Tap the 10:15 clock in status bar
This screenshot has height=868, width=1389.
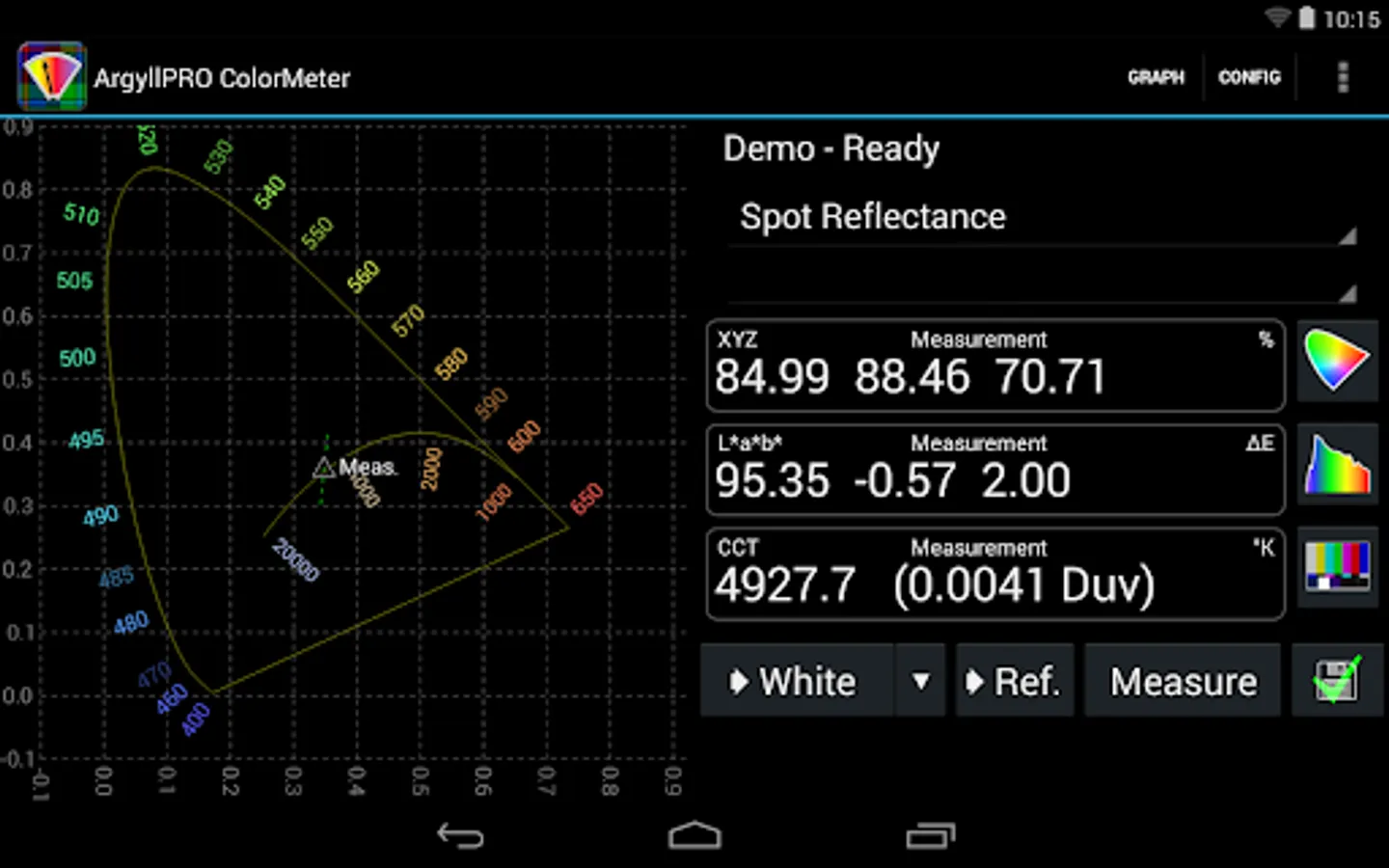tap(1351, 19)
